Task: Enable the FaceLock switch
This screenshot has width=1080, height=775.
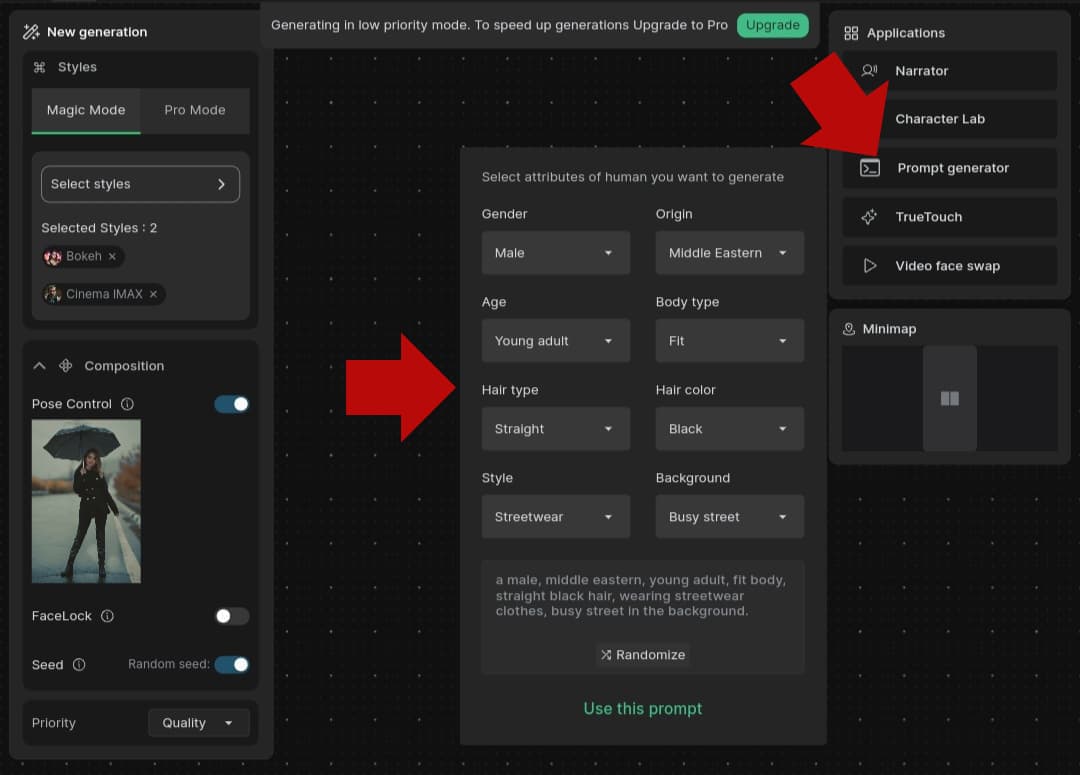Action: [232, 616]
